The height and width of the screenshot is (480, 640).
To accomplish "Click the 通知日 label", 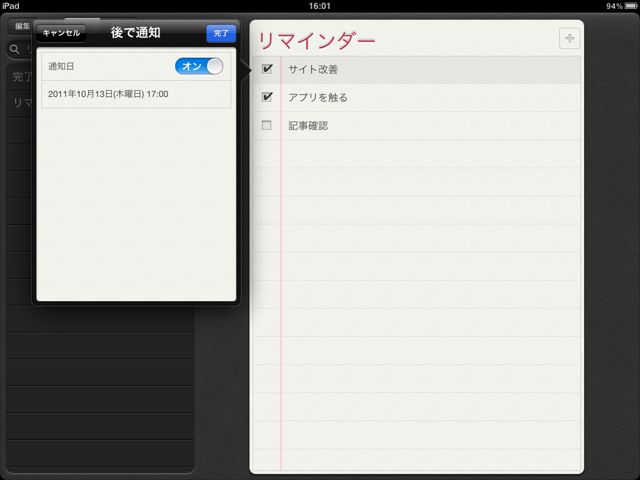I will (x=61, y=66).
